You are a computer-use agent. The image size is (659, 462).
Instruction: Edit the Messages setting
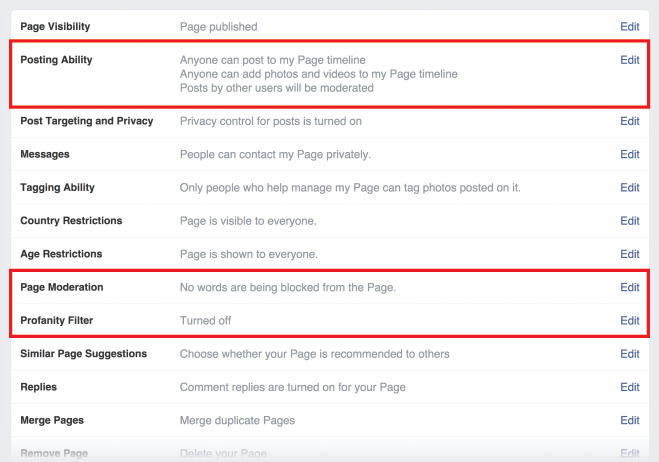click(630, 154)
